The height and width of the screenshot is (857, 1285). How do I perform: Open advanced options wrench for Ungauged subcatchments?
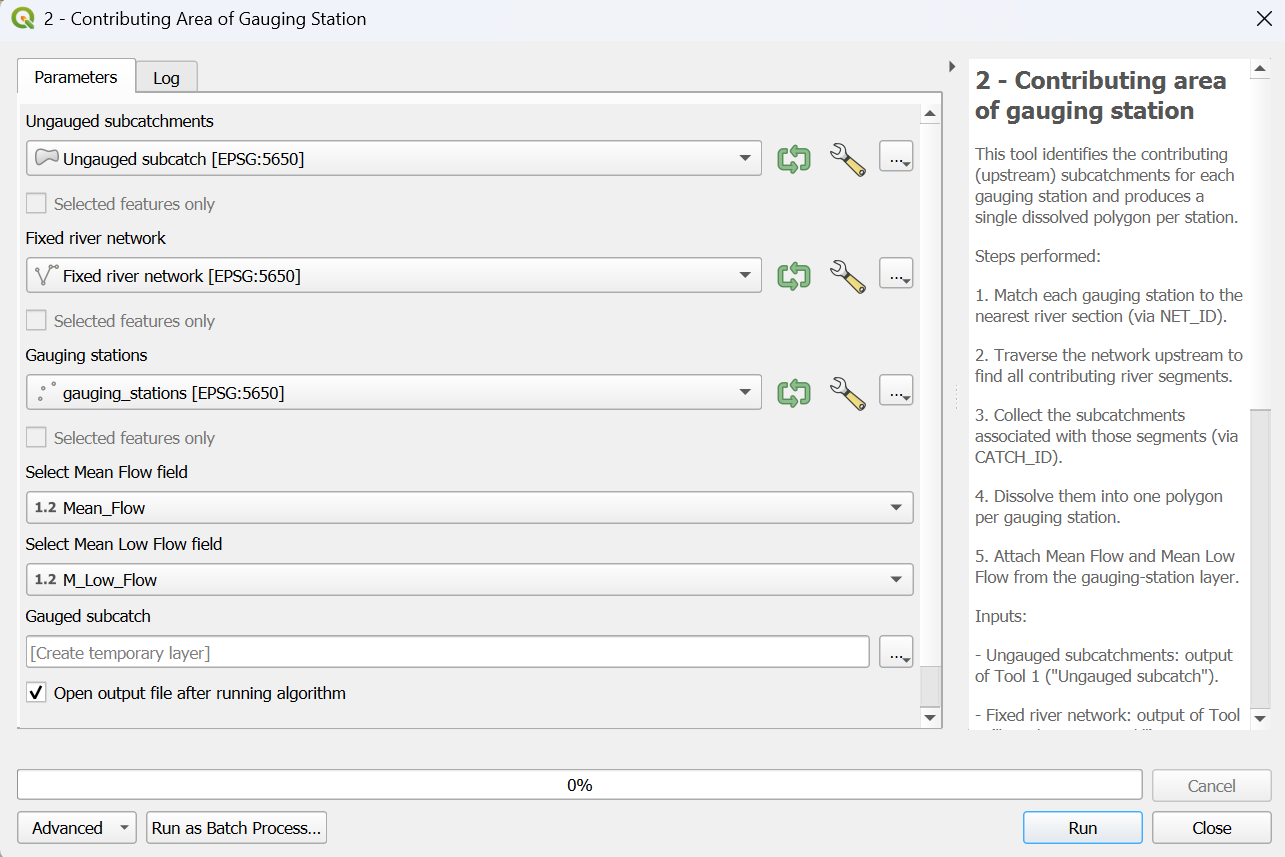tap(847, 159)
